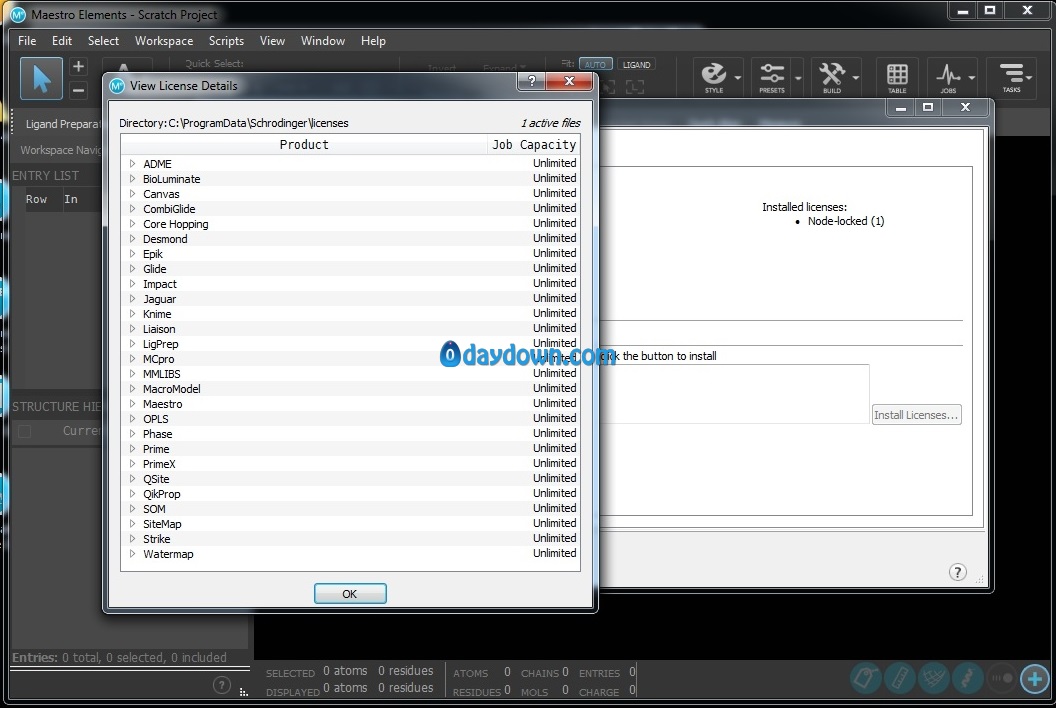
Task: Open the Table panel
Action: click(x=897, y=77)
